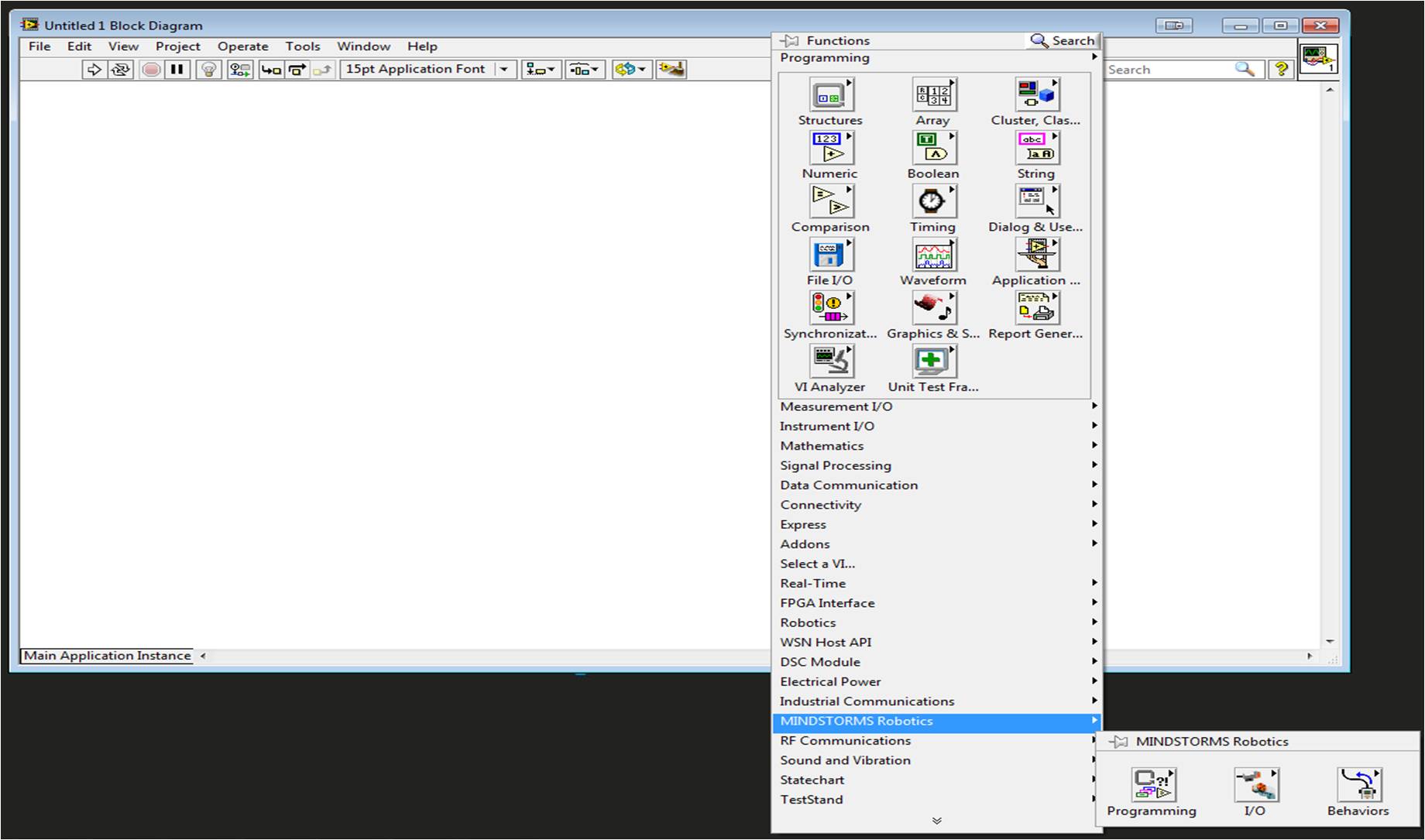Click Step Over button
This screenshot has width=1425, height=840.
pos(297,70)
